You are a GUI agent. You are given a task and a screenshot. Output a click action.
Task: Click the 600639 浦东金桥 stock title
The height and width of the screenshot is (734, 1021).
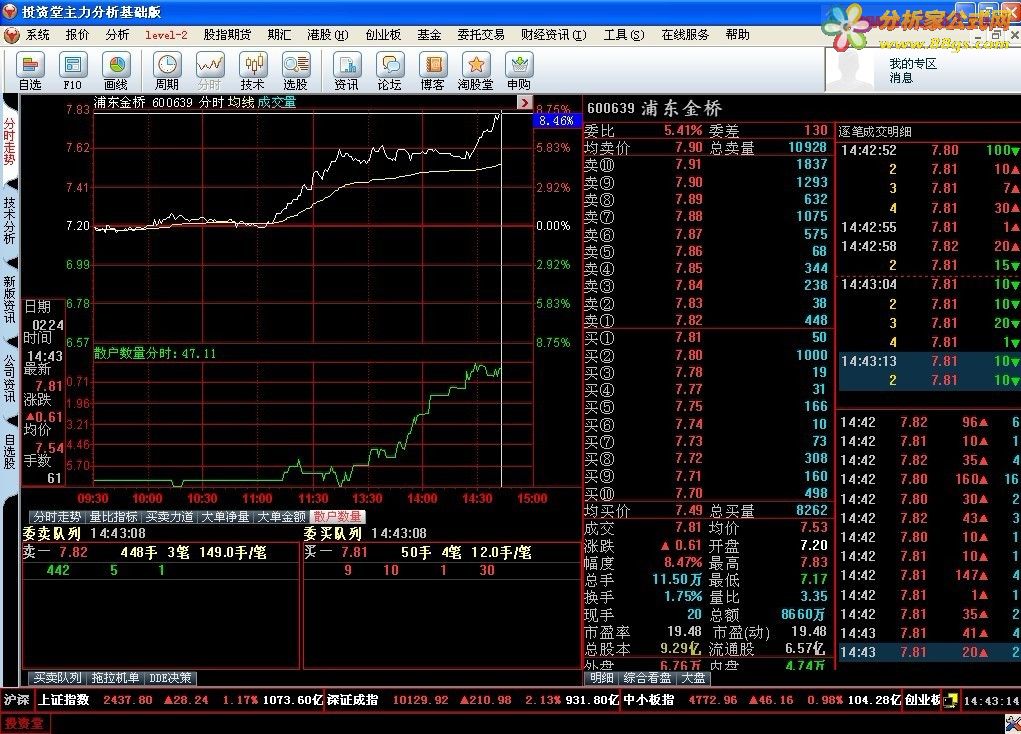pyautogui.click(x=654, y=108)
